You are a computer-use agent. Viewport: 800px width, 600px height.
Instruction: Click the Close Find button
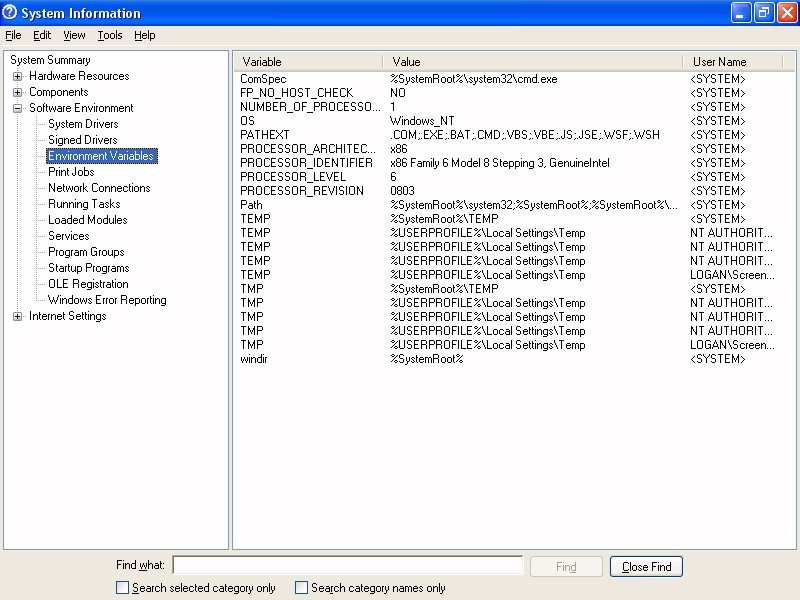646,567
